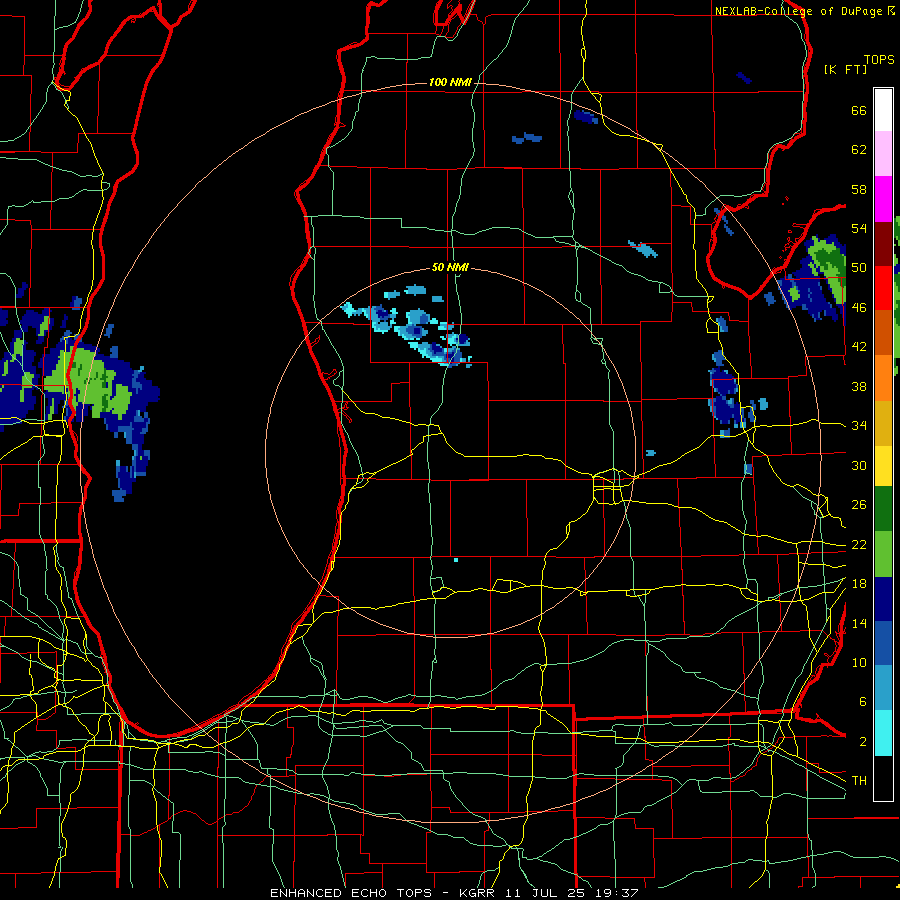The height and width of the screenshot is (900, 900).
Task: Select legend value 26
Action: pos(859,505)
